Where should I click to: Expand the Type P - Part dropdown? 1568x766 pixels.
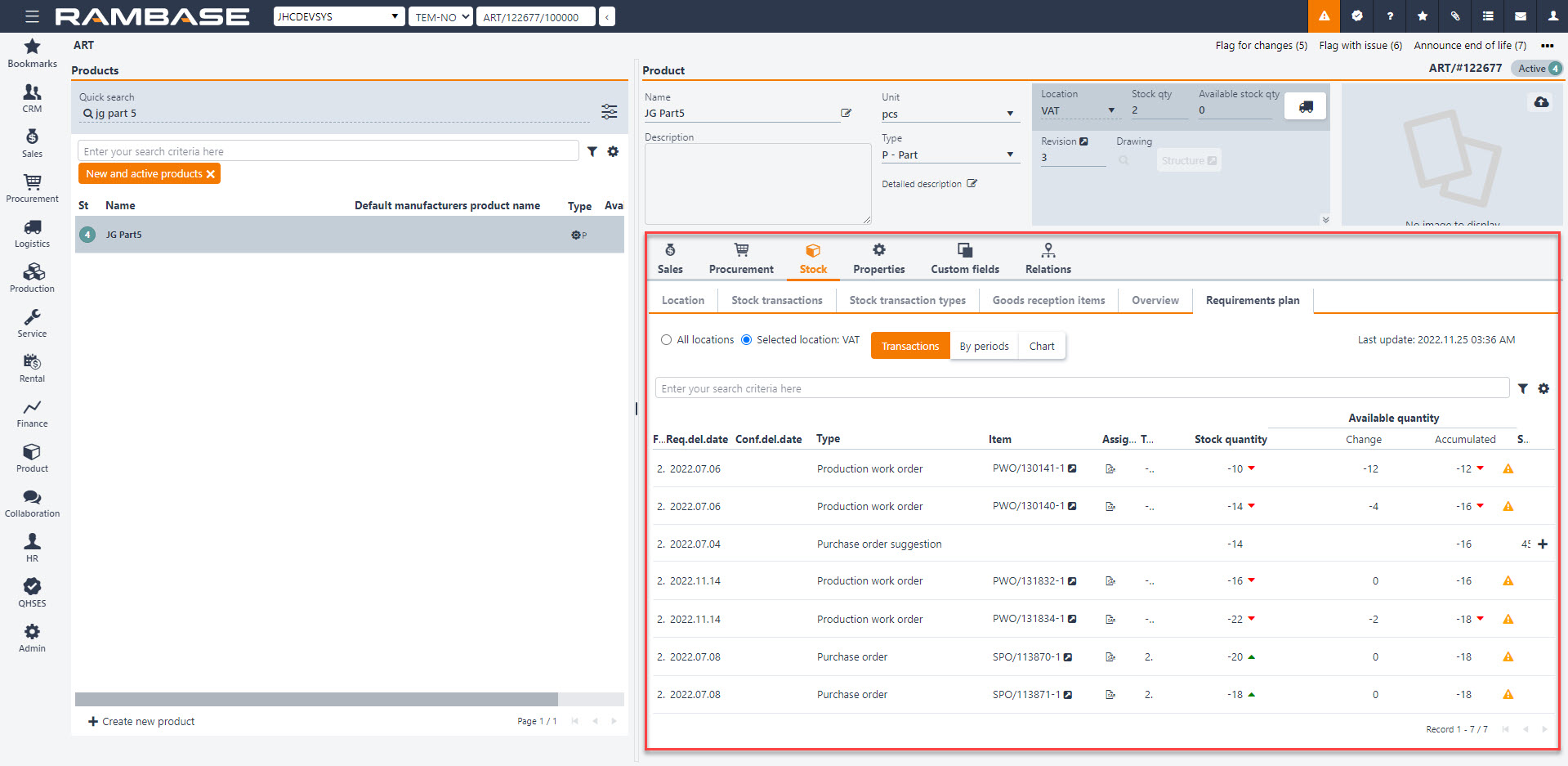pyautogui.click(x=1010, y=155)
